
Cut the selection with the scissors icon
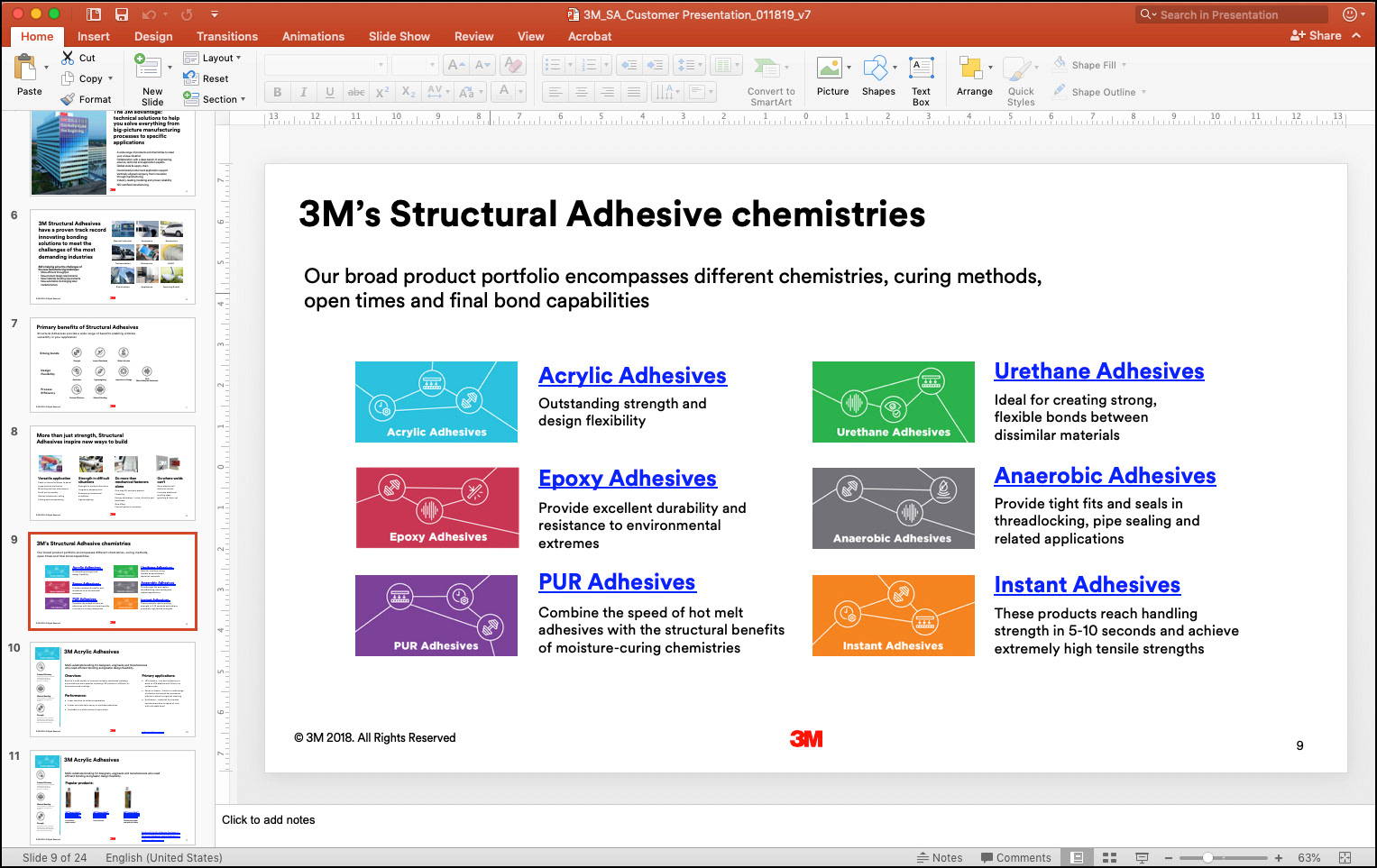[68, 58]
